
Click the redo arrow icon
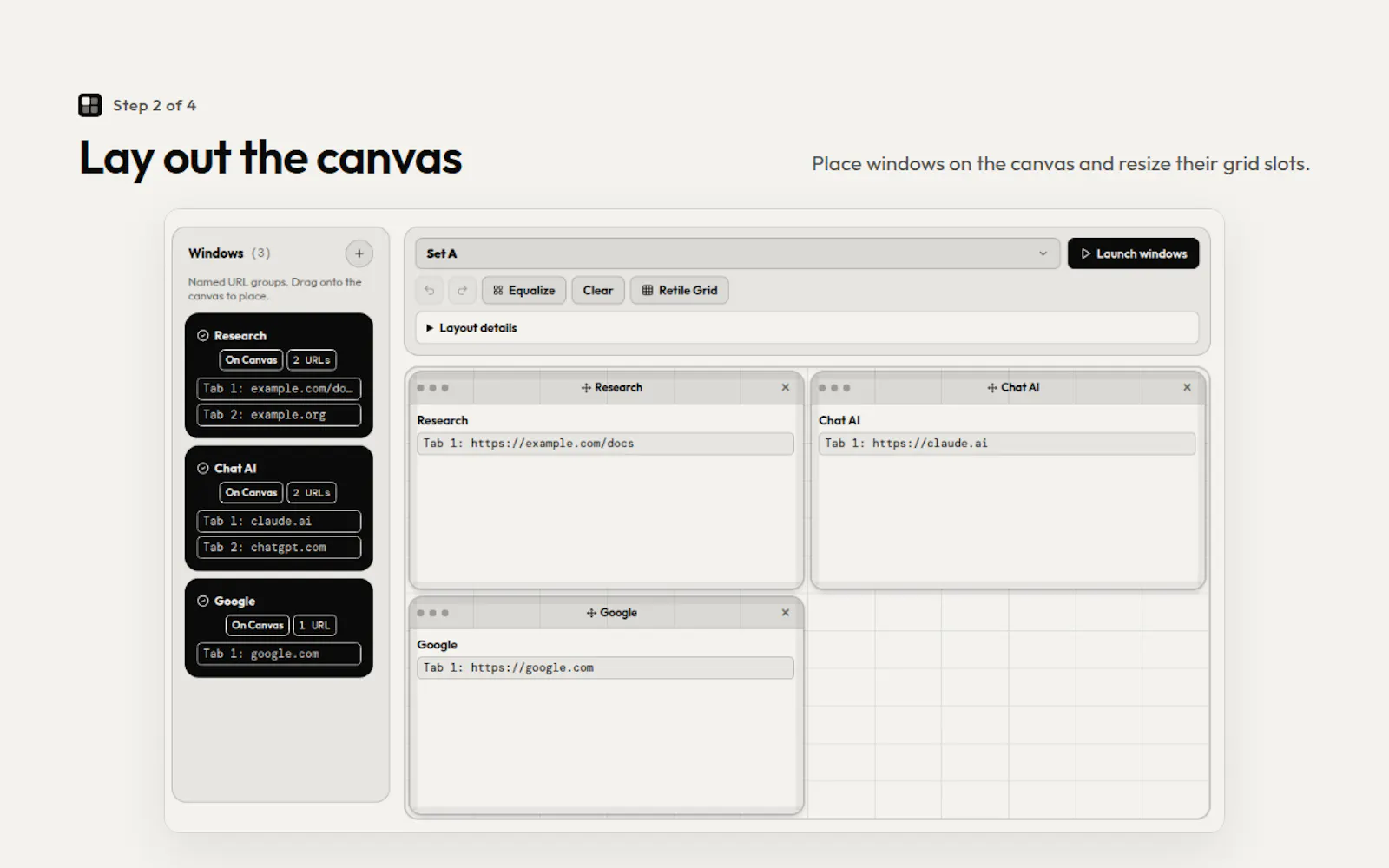462,291
